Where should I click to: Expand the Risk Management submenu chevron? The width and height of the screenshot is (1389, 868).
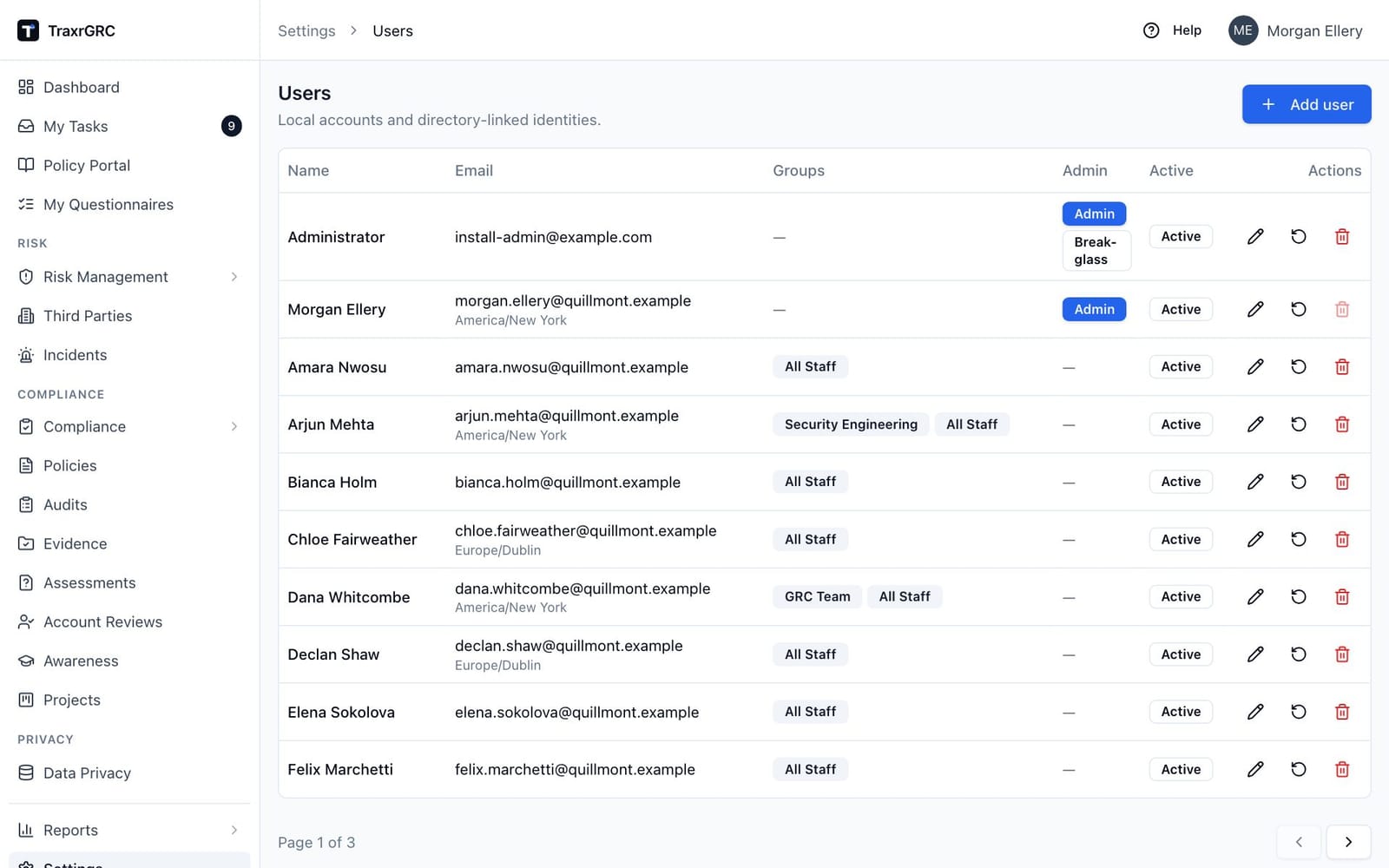tap(234, 277)
